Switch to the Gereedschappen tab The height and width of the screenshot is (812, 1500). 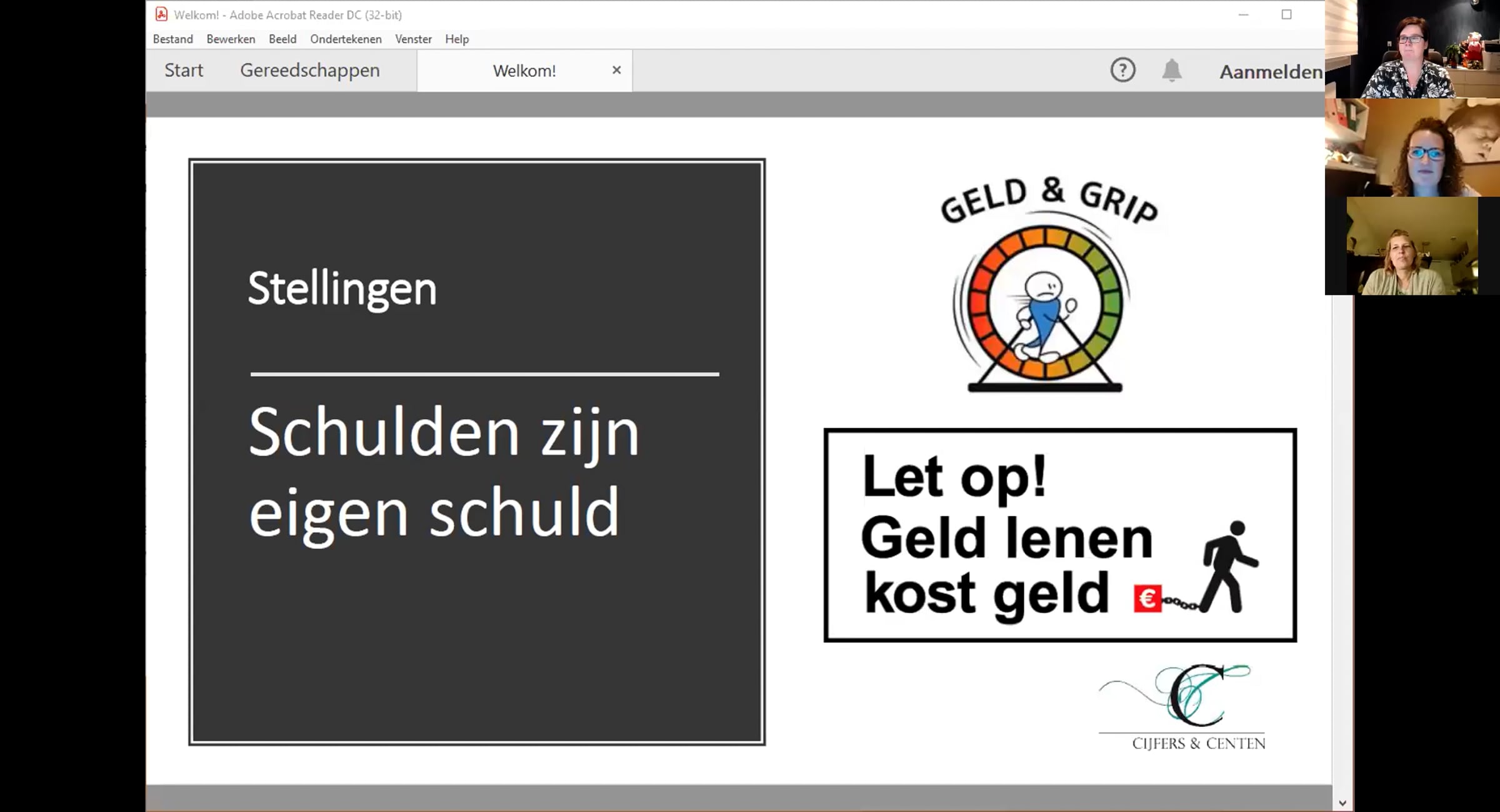310,70
